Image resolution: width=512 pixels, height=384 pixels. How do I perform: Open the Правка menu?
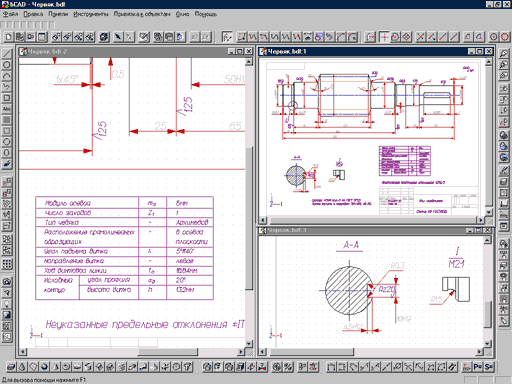33,14
